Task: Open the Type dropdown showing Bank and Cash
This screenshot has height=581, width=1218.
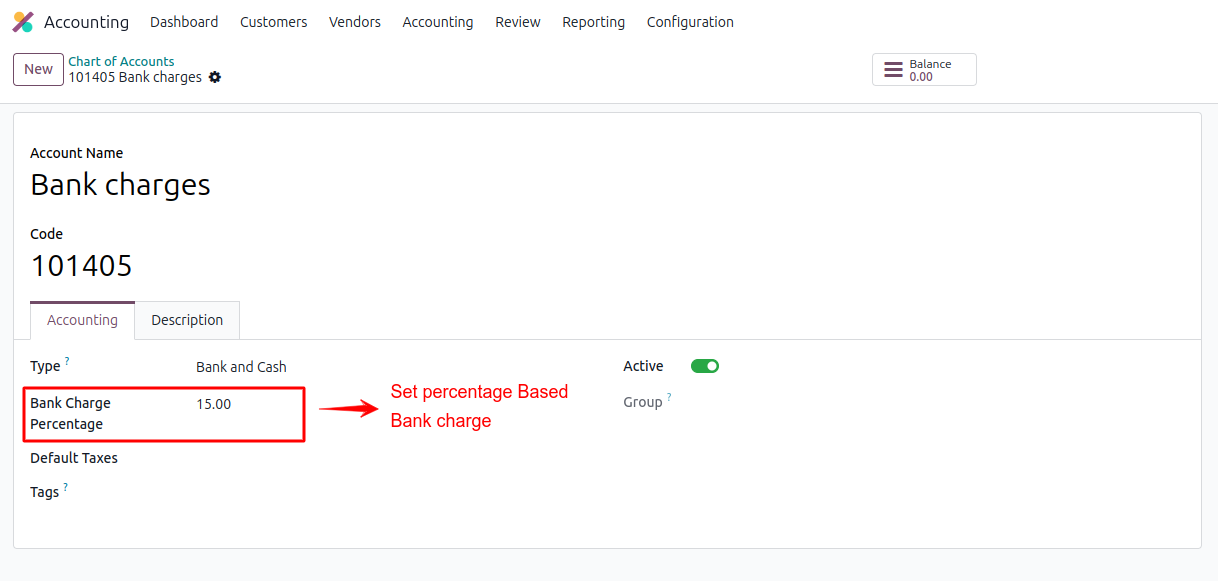Action: tap(300, 367)
